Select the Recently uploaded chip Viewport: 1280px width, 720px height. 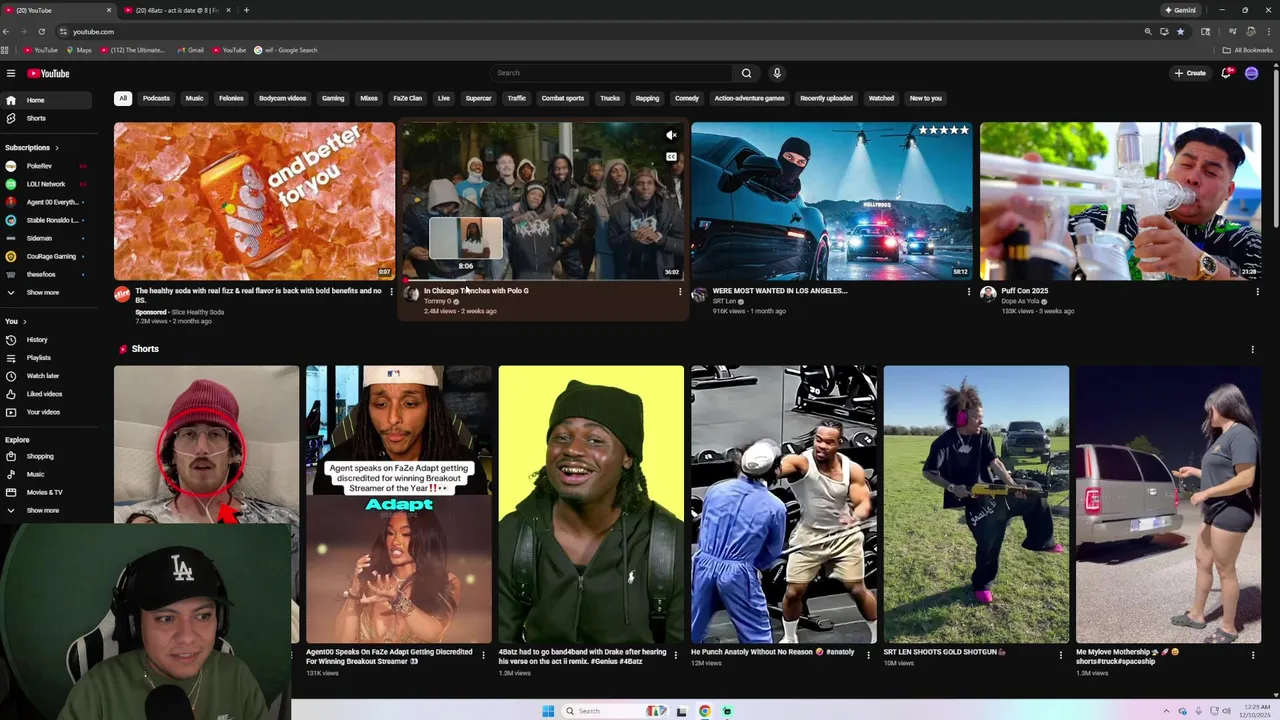coord(826,98)
